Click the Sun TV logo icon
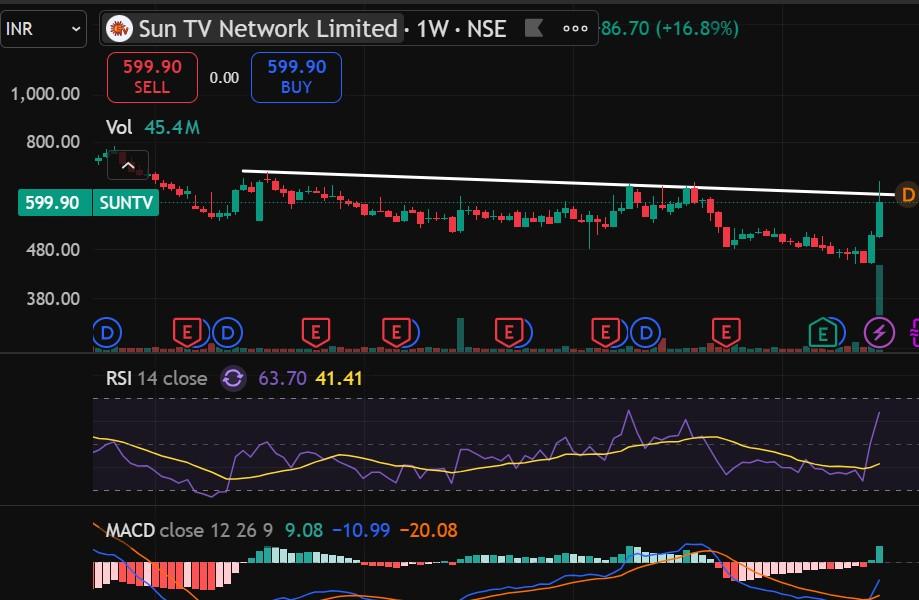This screenshot has height=600, width=919. pyautogui.click(x=119, y=28)
